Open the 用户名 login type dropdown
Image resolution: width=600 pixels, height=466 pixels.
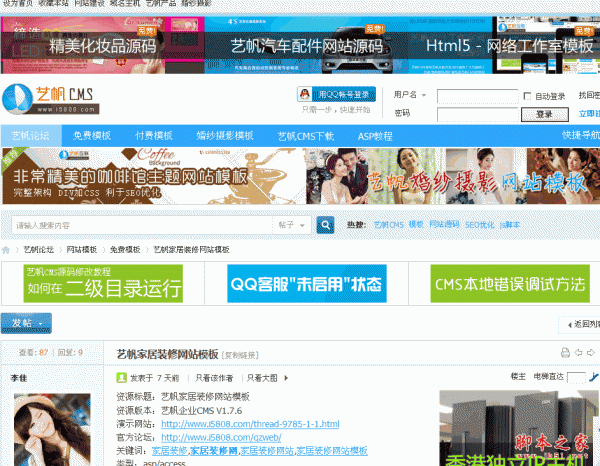coord(424,95)
